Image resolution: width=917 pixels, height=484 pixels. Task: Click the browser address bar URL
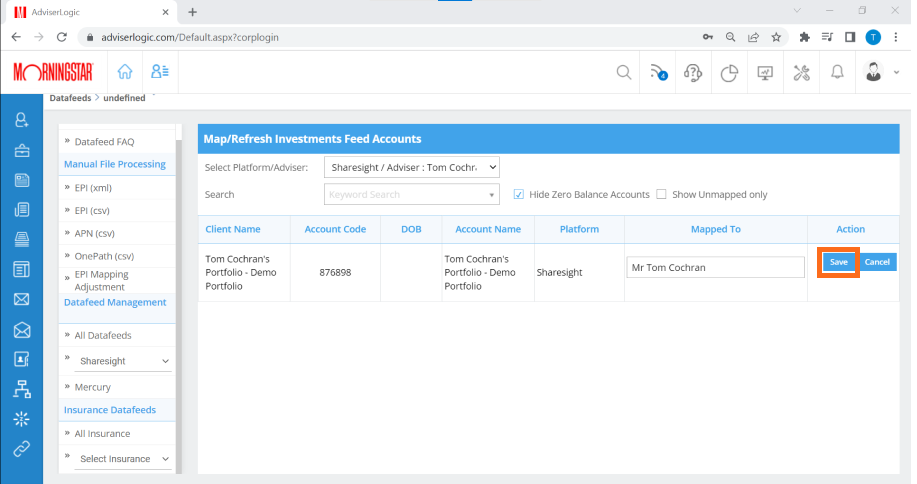[x=189, y=37]
